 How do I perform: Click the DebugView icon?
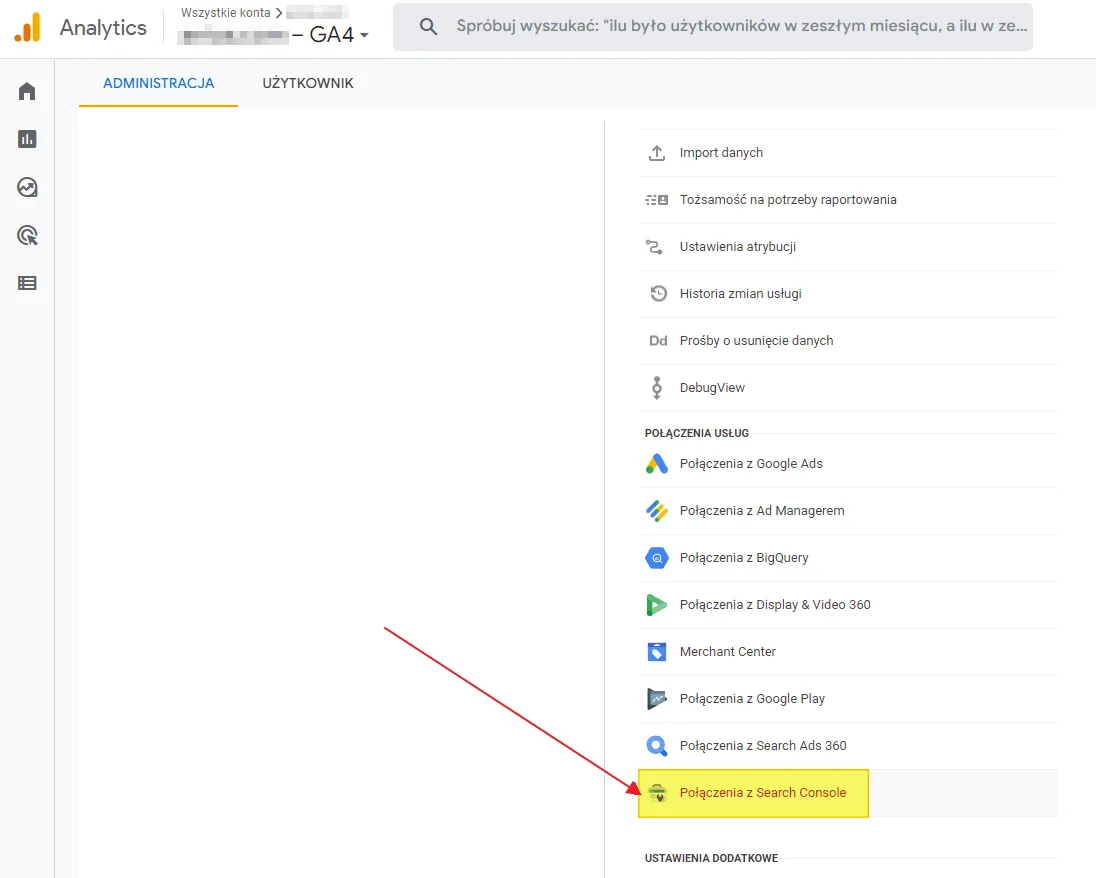[656, 387]
